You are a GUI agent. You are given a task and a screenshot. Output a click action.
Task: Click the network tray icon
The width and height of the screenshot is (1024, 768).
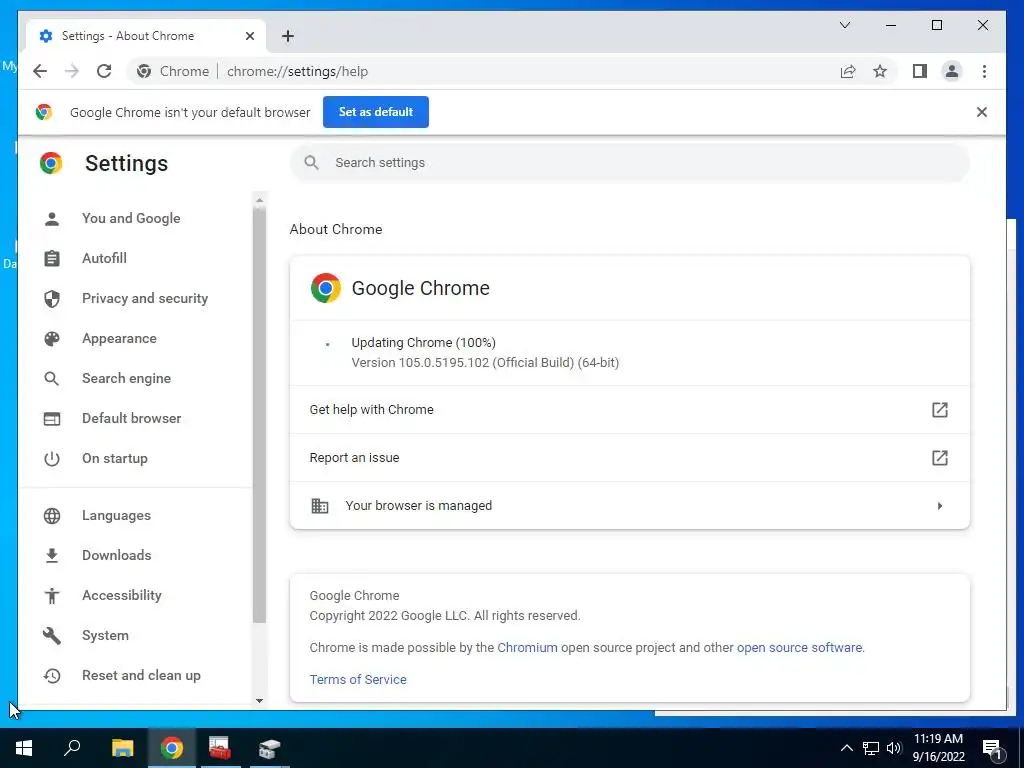tap(871, 748)
